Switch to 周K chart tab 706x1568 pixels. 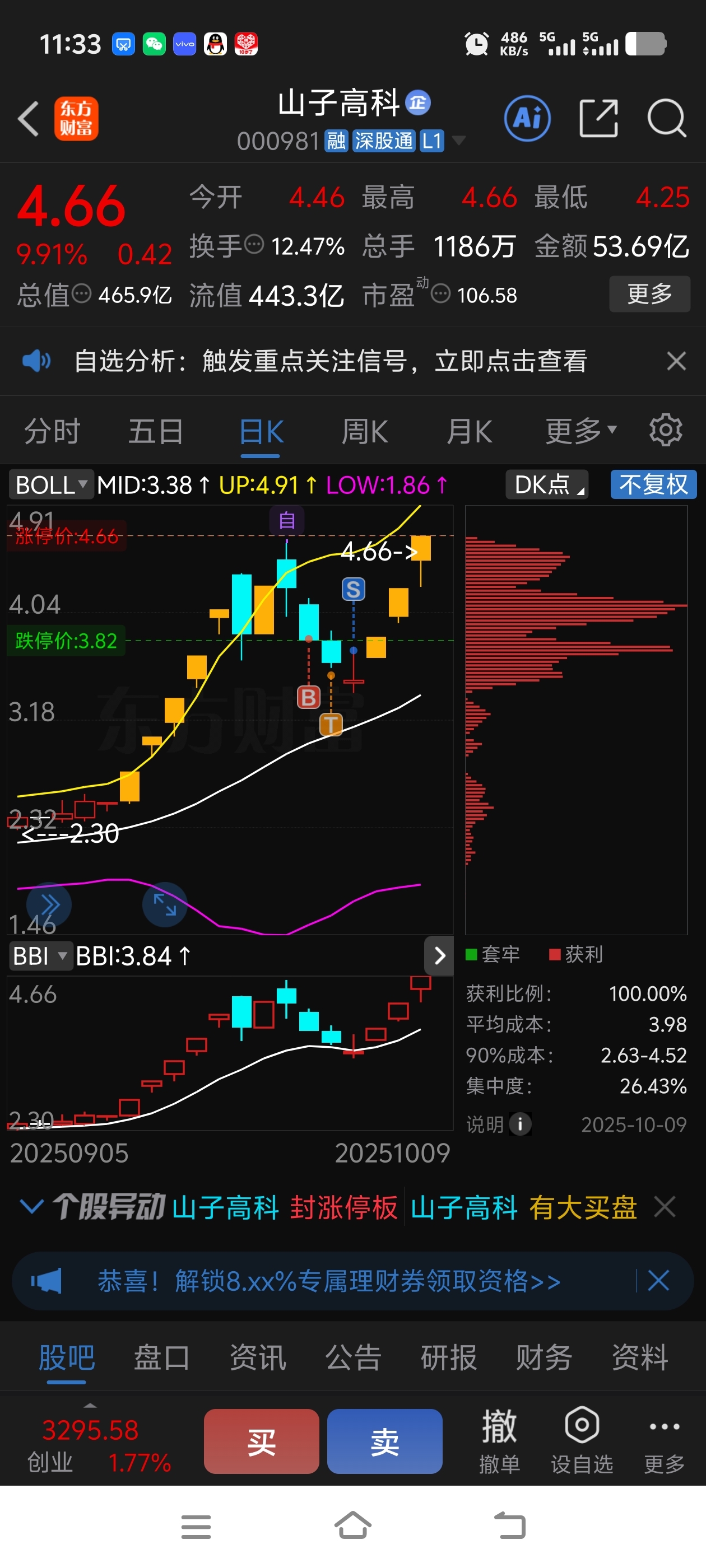tap(365, 432)
